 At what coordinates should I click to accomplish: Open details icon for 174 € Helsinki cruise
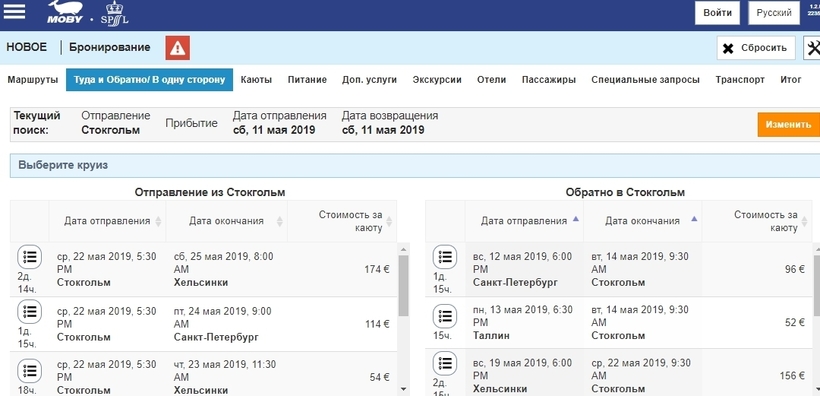tap(29, 256)
